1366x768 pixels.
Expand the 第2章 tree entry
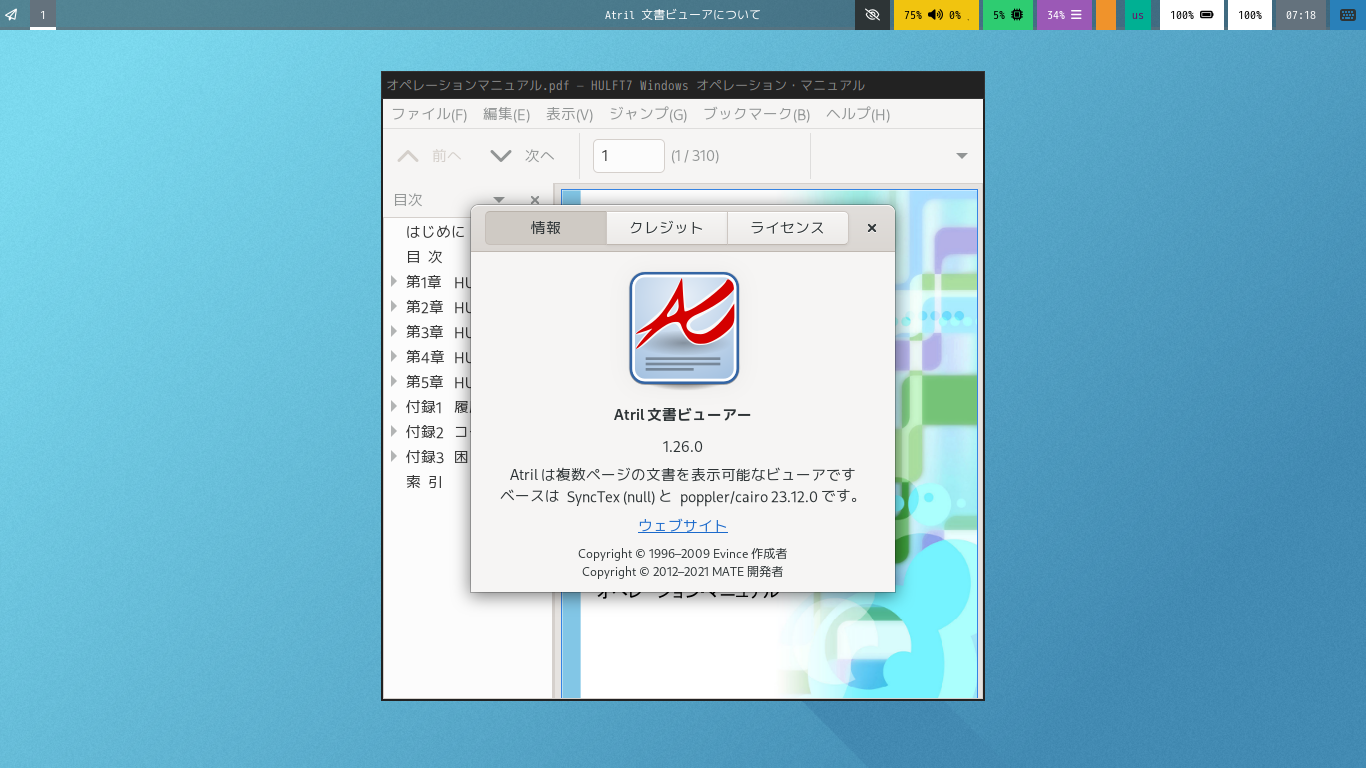(x=394, y=307)
